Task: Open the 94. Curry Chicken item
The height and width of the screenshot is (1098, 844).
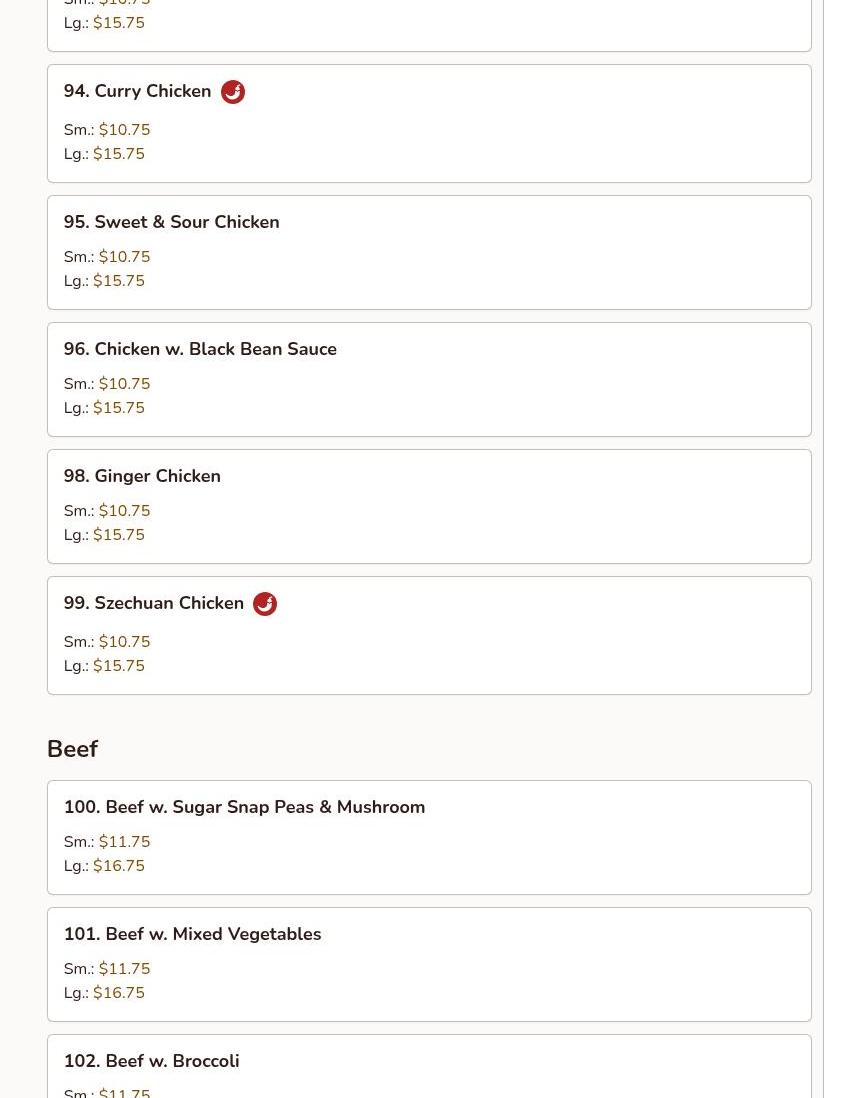Action: tap(137, 91)
